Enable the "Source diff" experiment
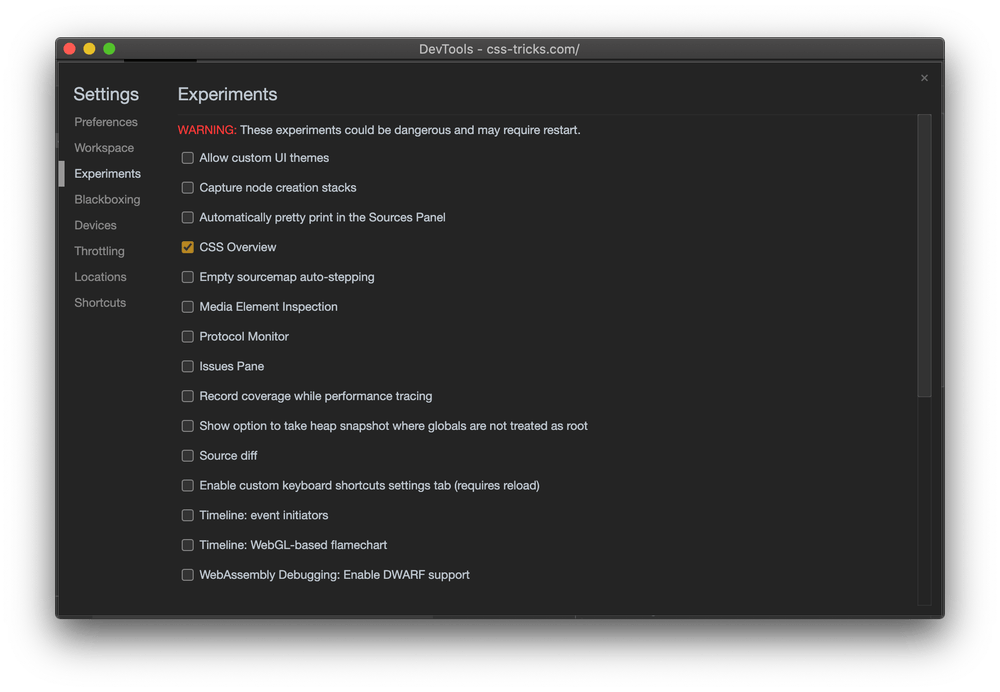Screen dimensions: 1000x692 [x=187, y=455]
